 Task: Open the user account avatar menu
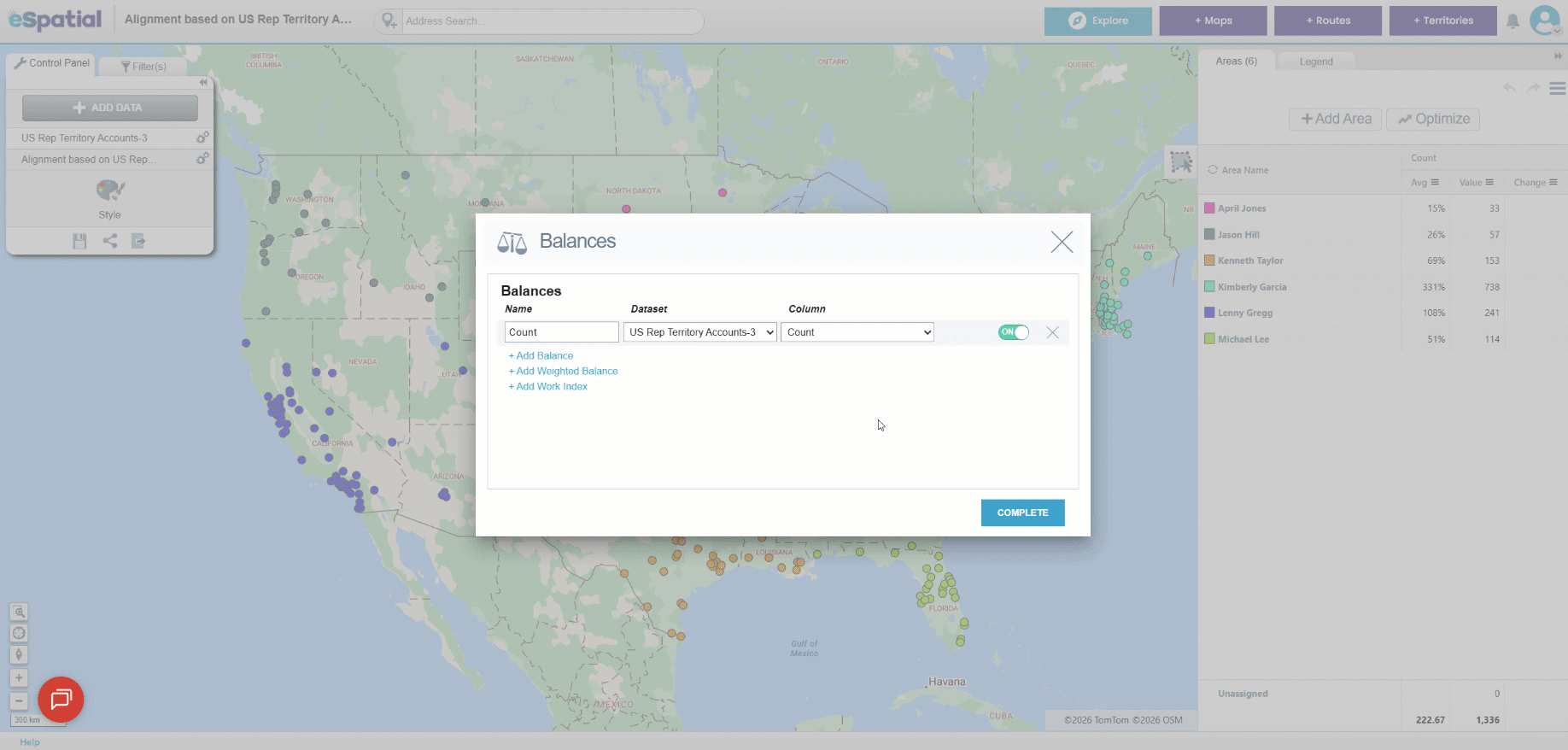coord(1544,21)
